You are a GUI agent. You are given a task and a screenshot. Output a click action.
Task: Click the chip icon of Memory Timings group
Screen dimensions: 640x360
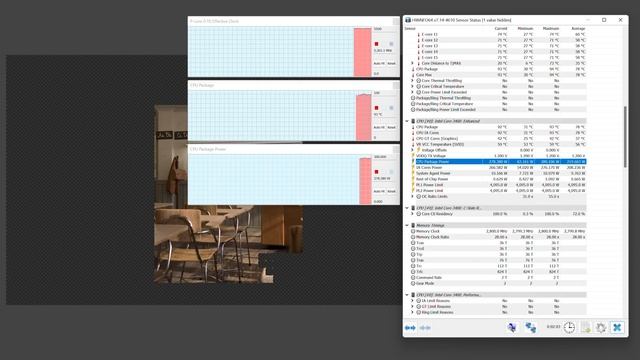click(413, 225)
